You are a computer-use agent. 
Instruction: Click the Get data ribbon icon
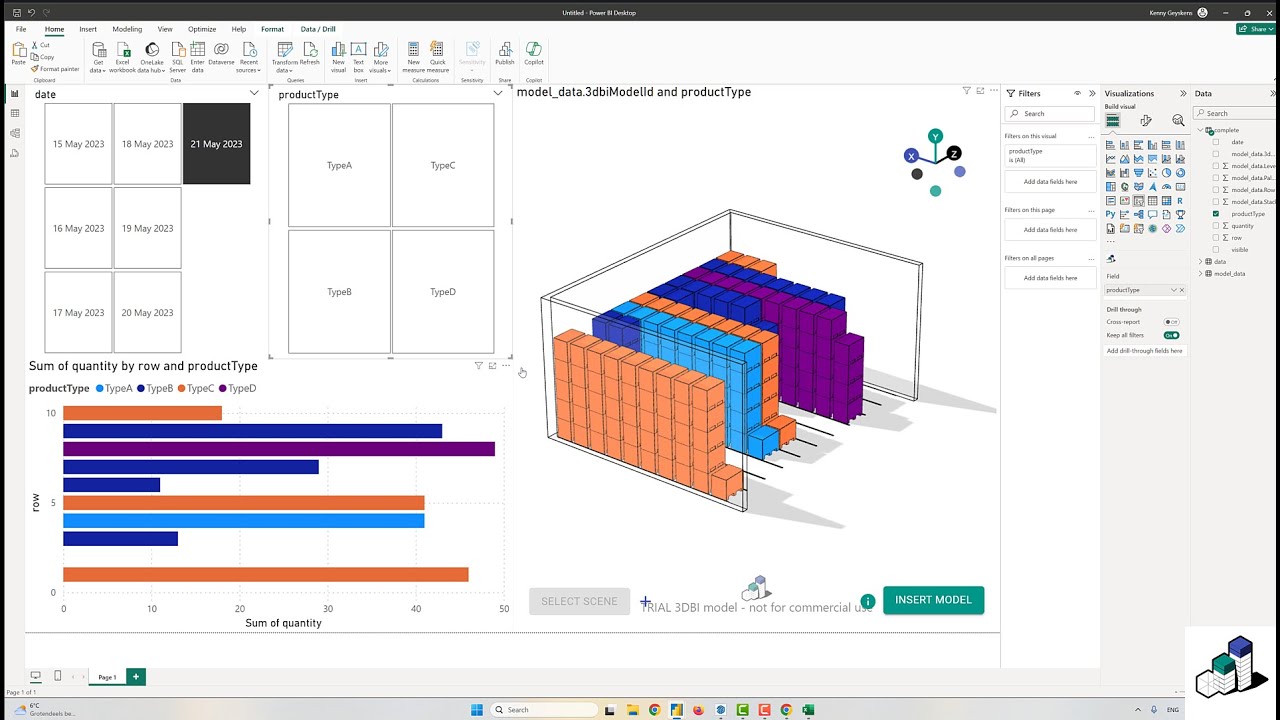pyautogui.click(x=98, y=57)
